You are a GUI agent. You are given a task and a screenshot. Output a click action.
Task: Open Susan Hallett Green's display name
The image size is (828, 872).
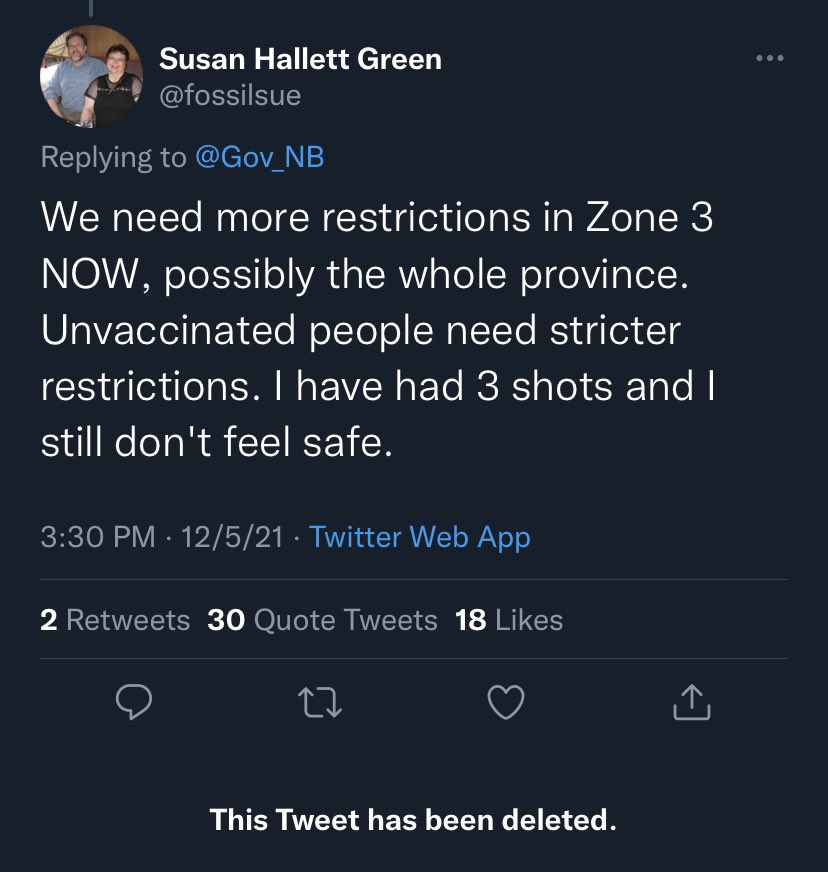(300, 59)
